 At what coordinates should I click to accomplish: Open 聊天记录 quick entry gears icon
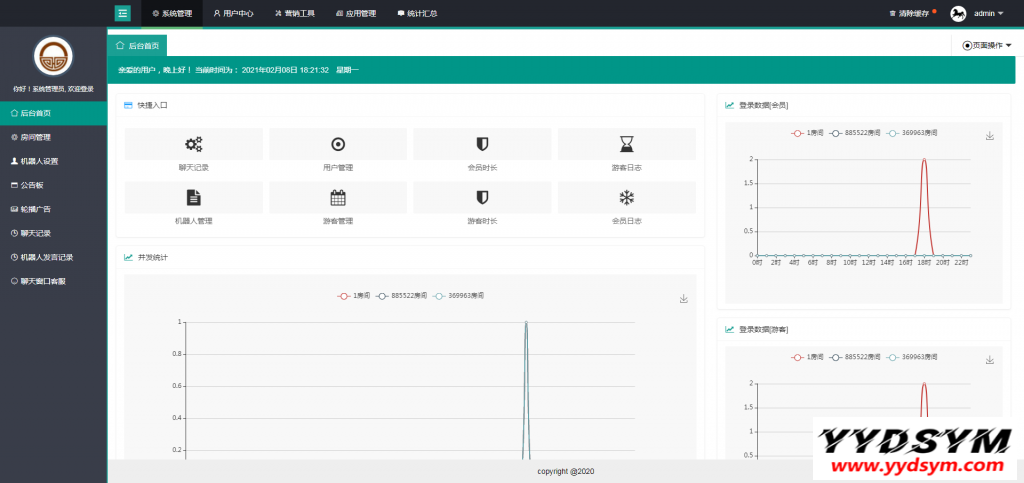pos(194,144)
